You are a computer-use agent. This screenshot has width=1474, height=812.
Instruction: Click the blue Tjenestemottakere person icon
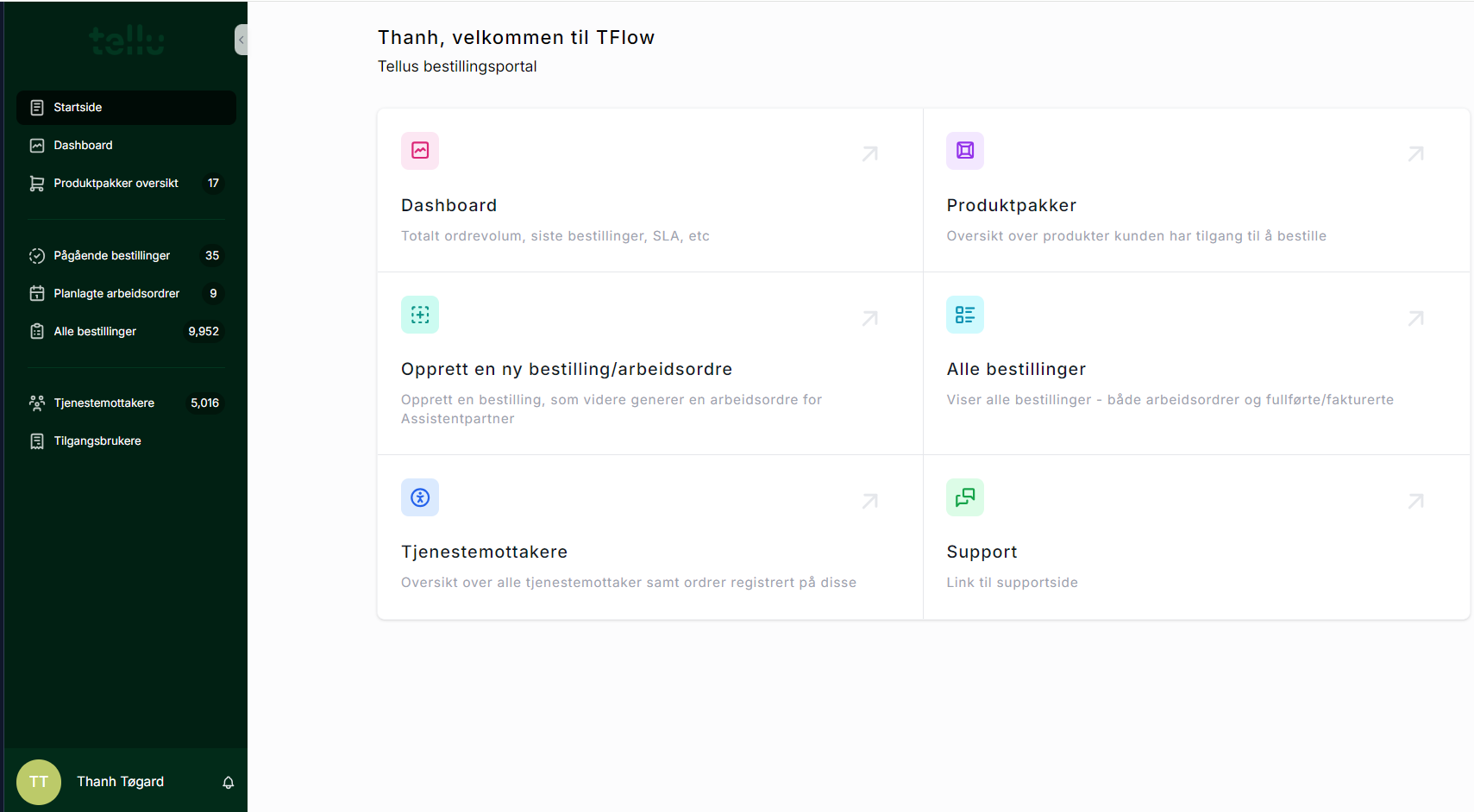coord(420,497)
